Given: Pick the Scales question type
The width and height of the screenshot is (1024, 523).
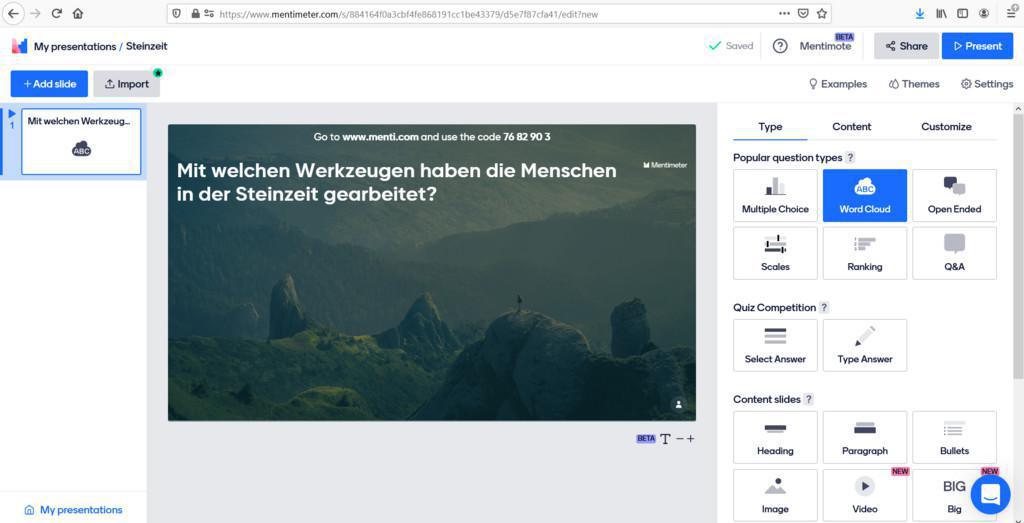Looking at the screenshot, I should 775,253.
